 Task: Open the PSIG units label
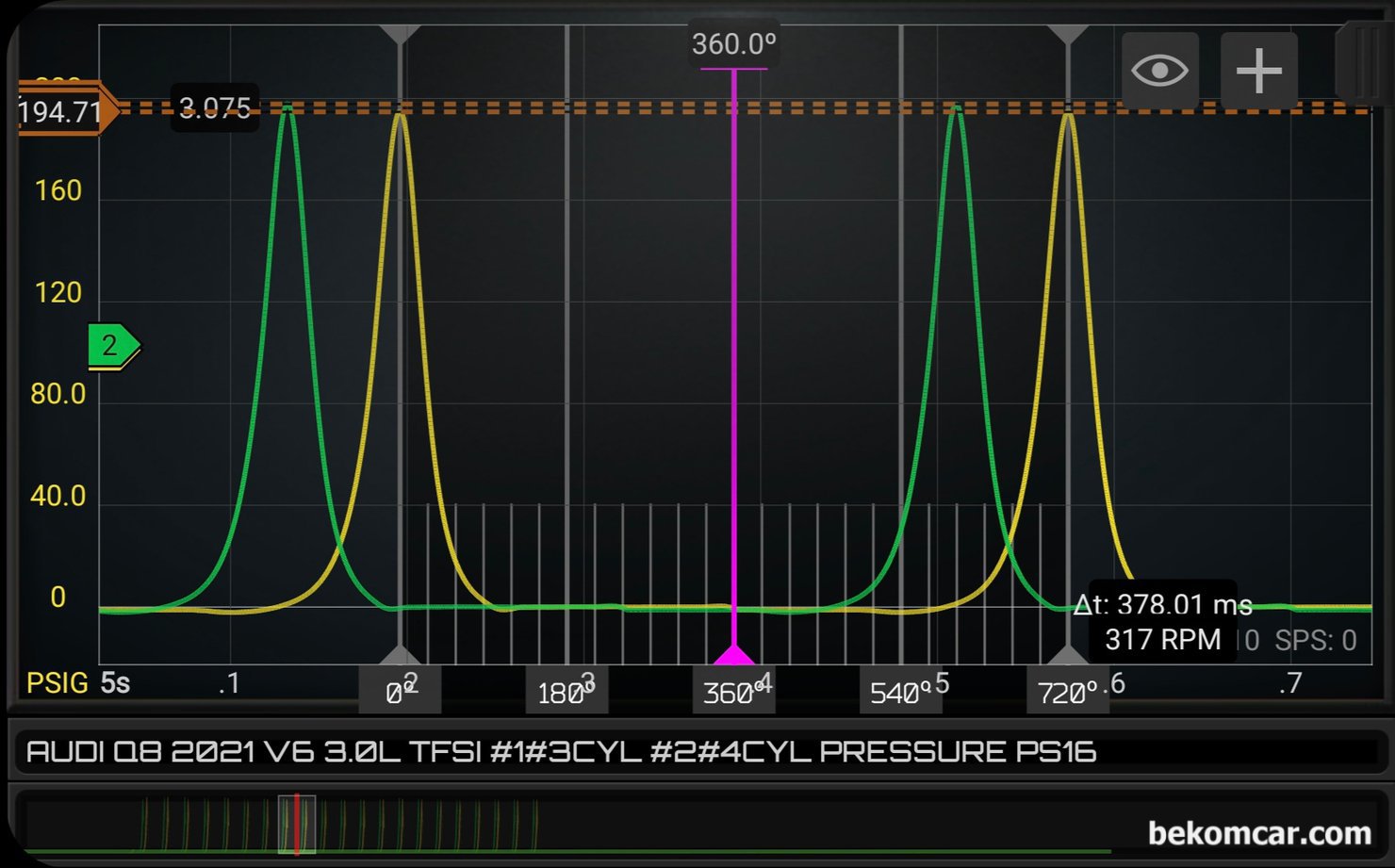57,682
